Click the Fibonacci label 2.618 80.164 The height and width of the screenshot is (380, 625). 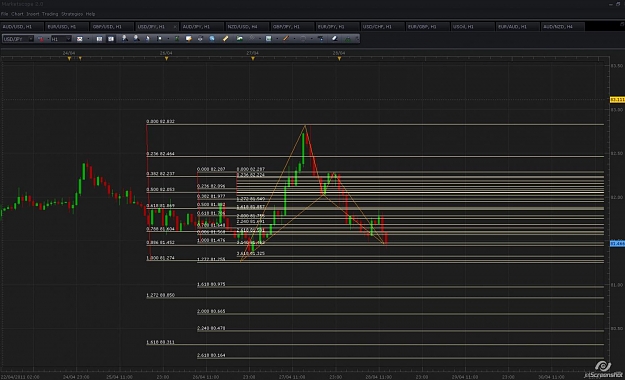[x=211, y=355]
